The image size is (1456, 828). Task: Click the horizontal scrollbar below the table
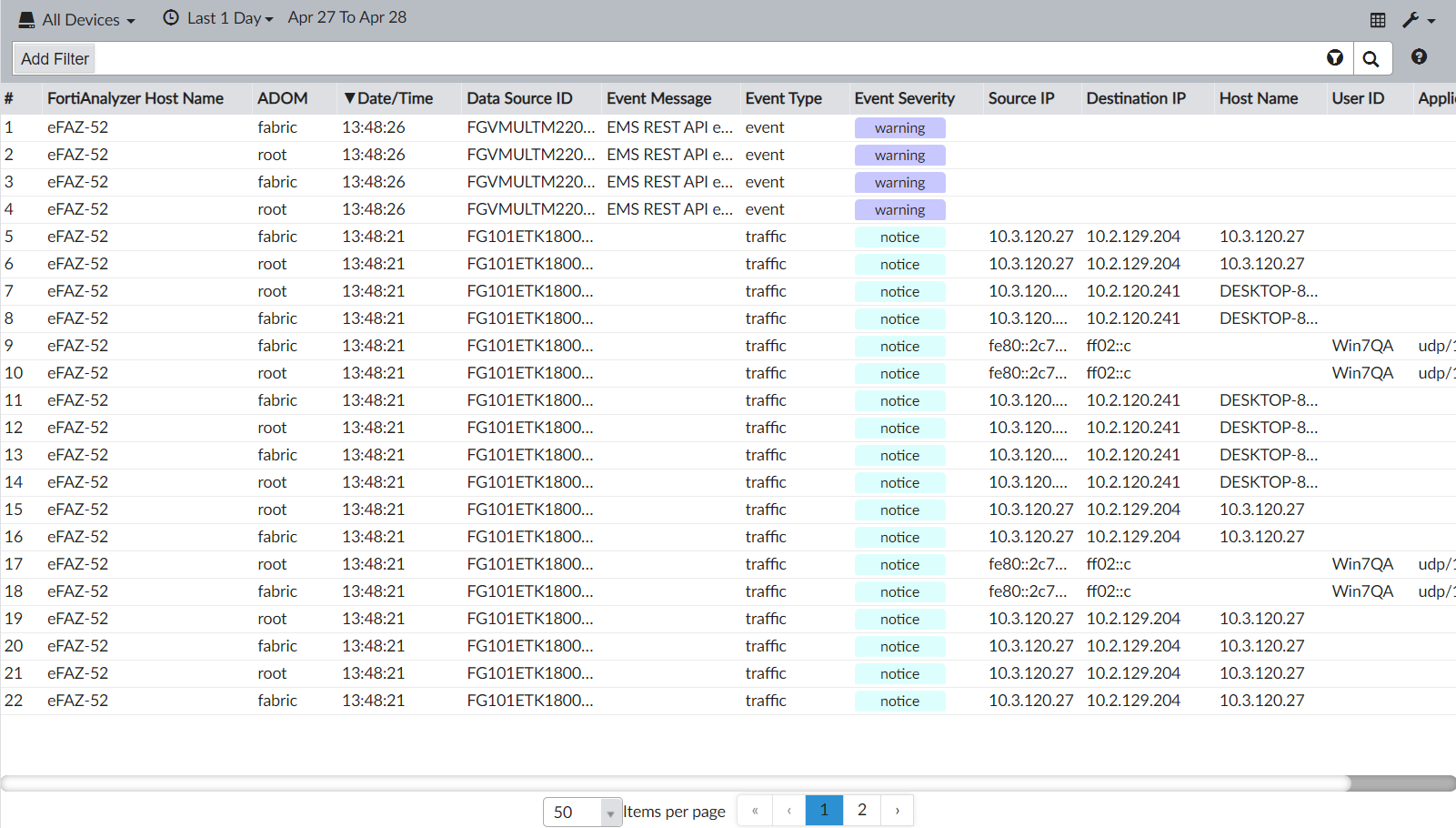click(x=637, y=782)
